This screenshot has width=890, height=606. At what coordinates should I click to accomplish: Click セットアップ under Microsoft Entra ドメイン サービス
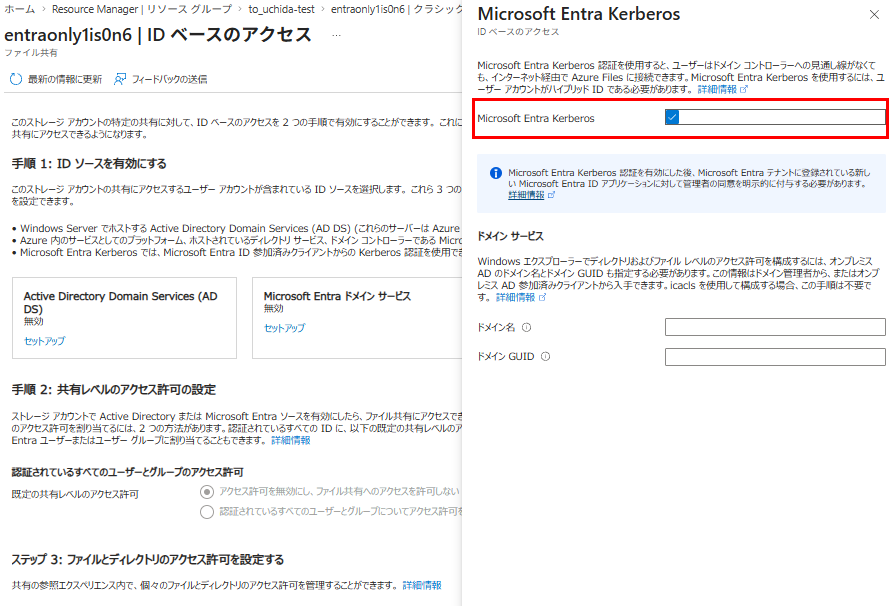(x=284, y=328)
